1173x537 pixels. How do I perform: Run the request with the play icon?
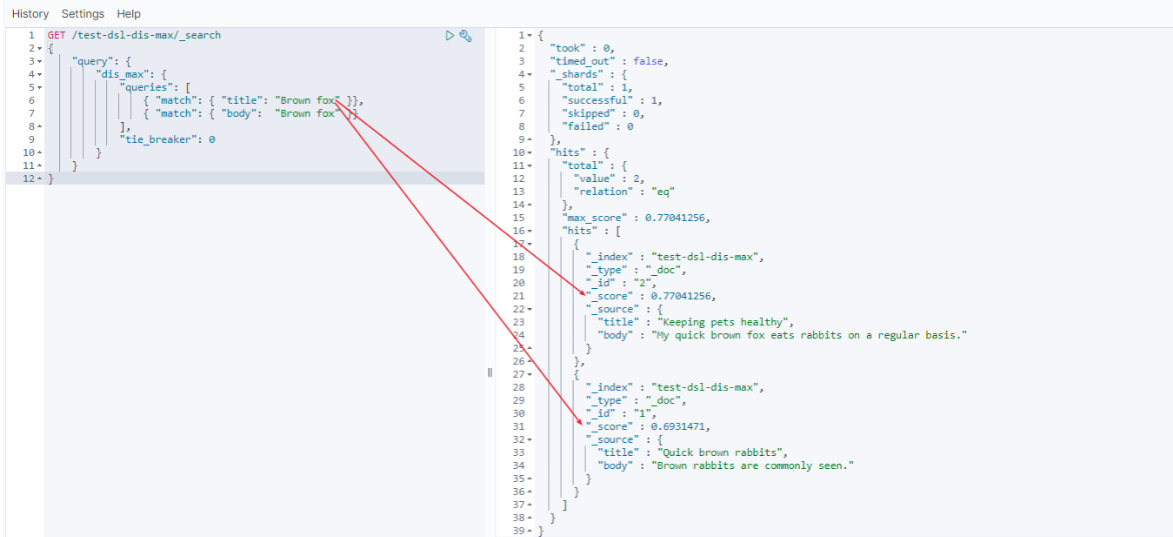click(x=450, y=35)
